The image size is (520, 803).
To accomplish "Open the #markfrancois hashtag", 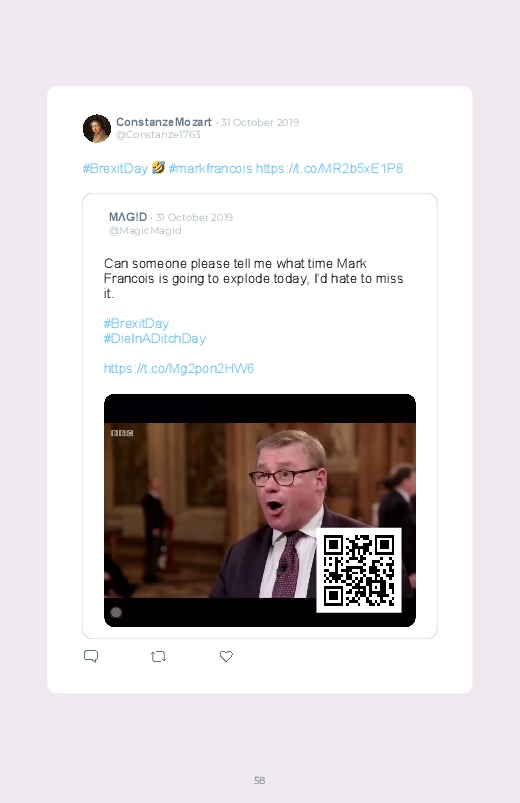I will (x=210, y=168).
